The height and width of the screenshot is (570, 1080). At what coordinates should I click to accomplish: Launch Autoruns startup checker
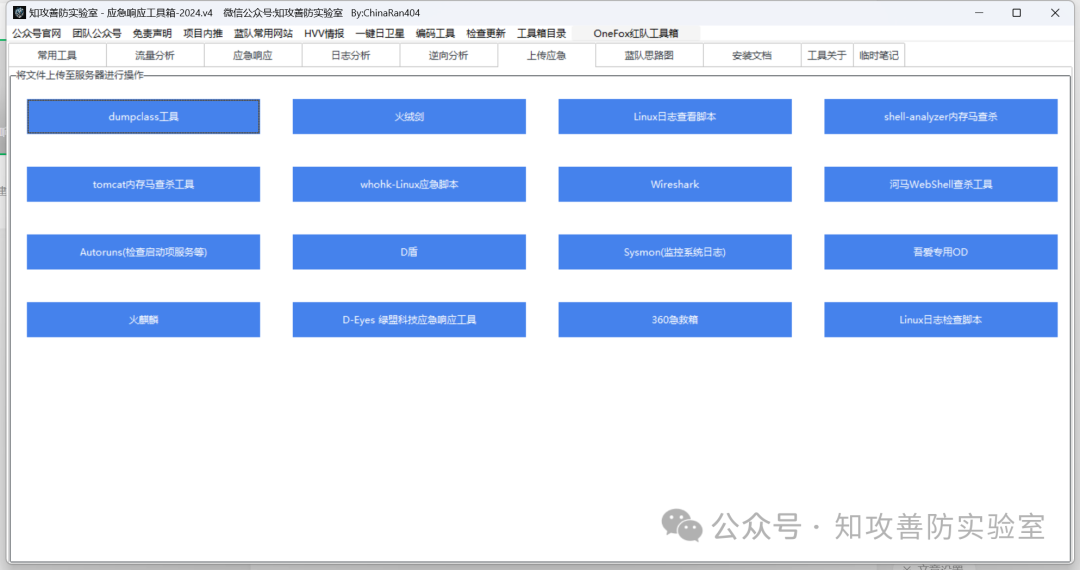click(x=143, y=252)
